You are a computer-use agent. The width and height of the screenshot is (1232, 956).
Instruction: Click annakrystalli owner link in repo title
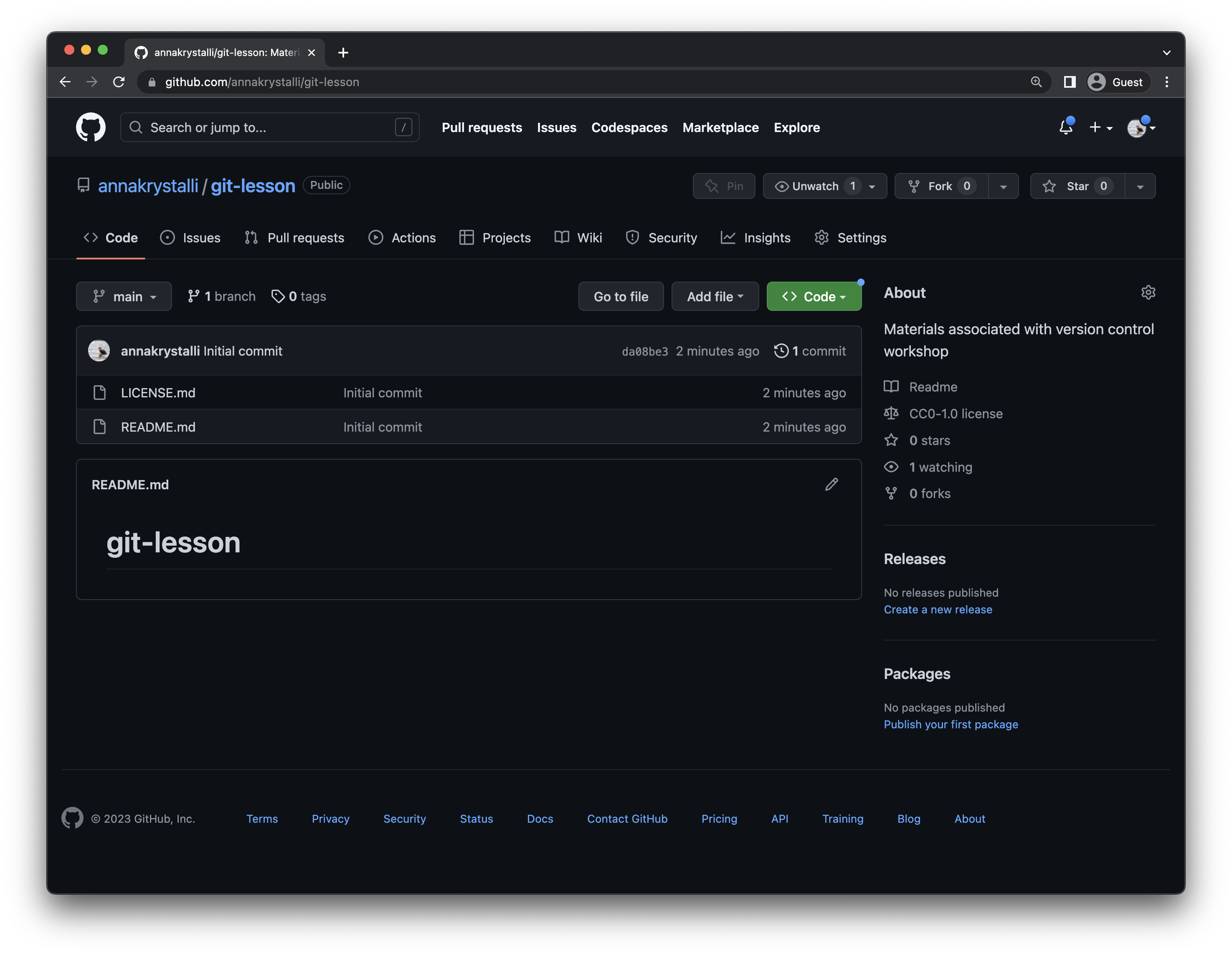[148, 186]
